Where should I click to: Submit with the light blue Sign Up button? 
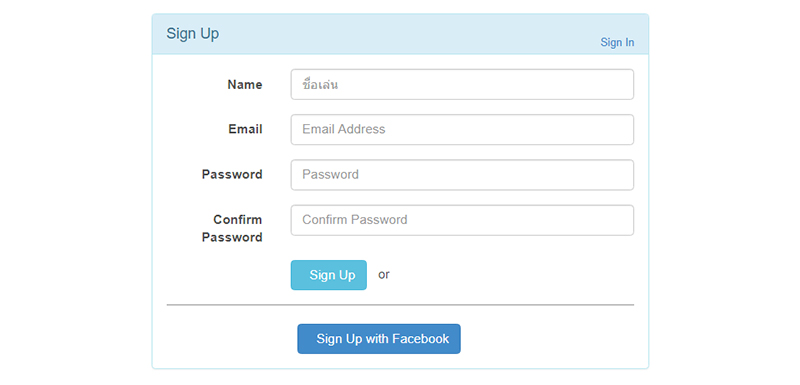[x=329, y=275]
